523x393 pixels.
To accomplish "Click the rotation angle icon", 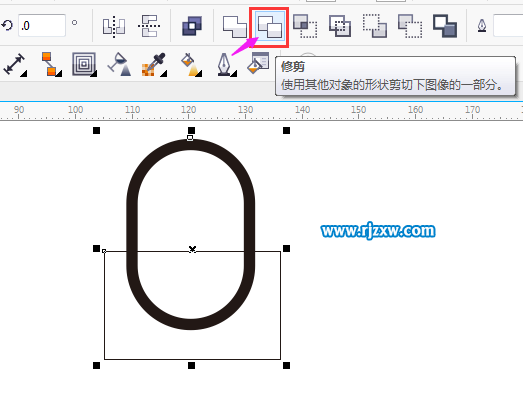I will point(7,26).
